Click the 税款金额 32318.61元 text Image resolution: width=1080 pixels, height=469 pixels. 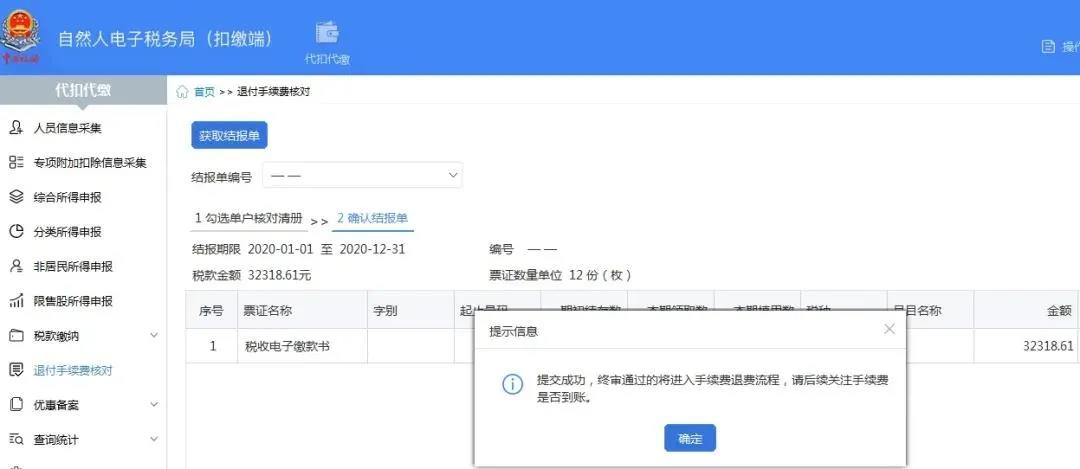click(251, 275)
